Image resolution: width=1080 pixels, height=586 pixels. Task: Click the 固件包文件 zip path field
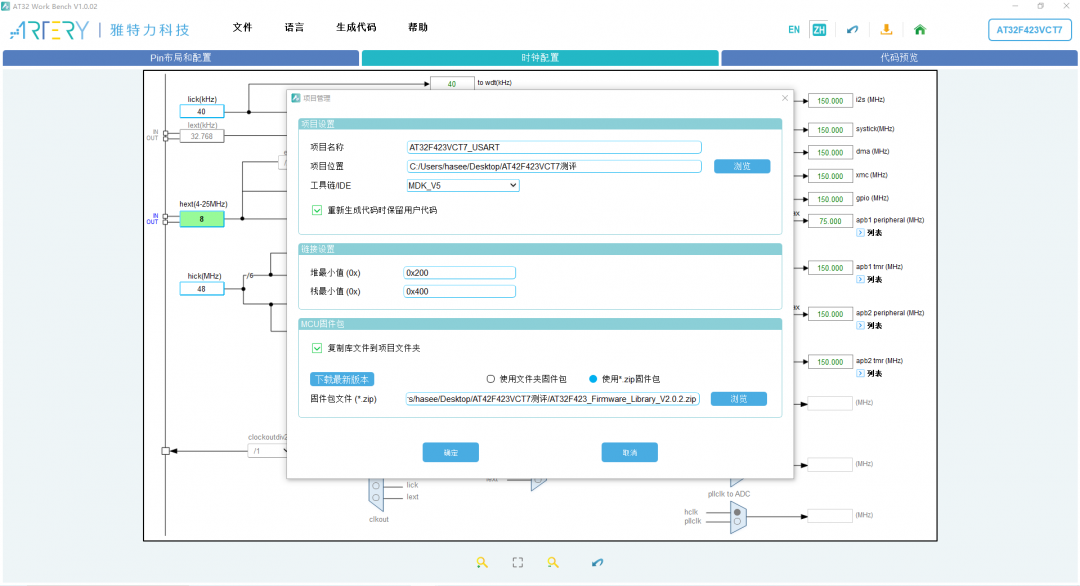(x=552, y=399)
